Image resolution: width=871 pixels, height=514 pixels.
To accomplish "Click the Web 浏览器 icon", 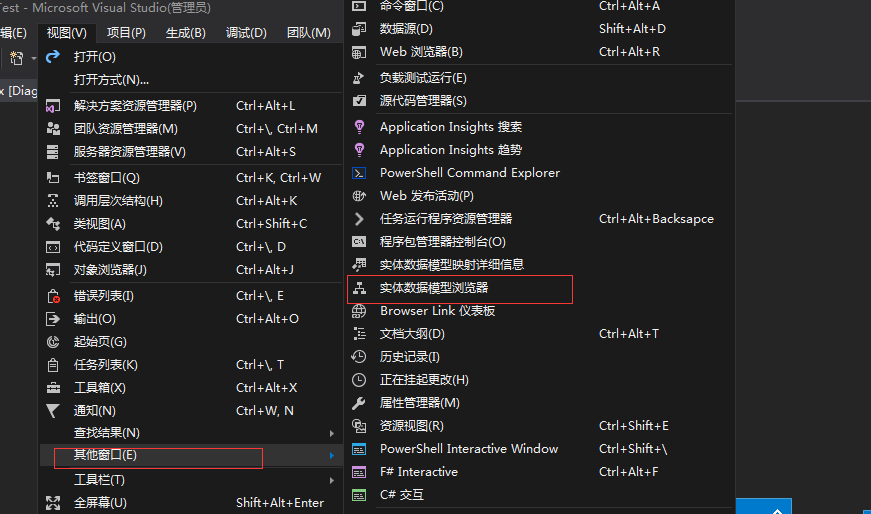I will click(x=359, y=52).
